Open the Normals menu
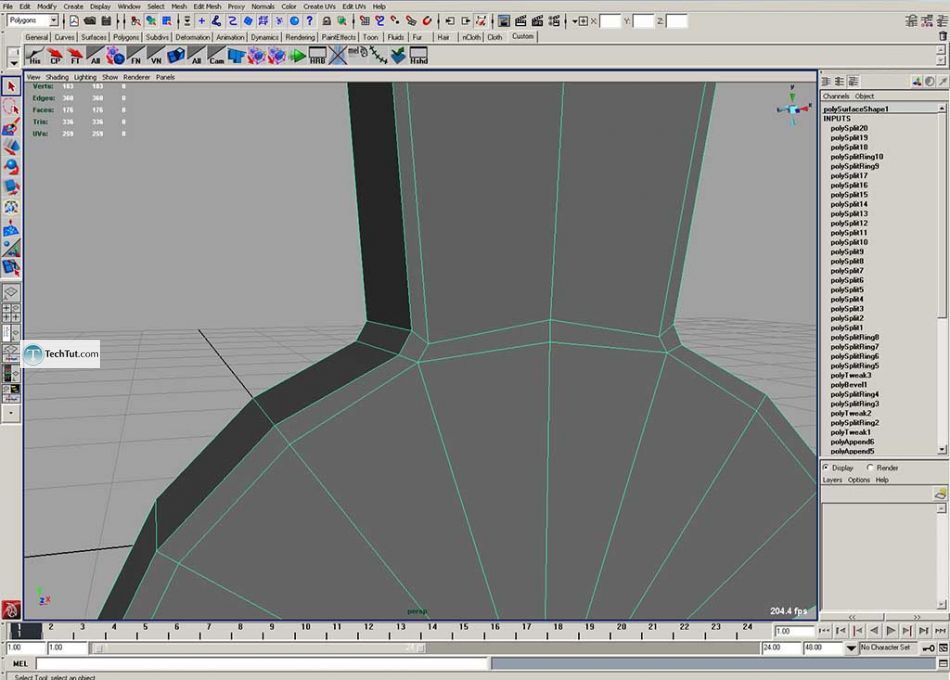 pyautogui.click(x=263, y=7)
